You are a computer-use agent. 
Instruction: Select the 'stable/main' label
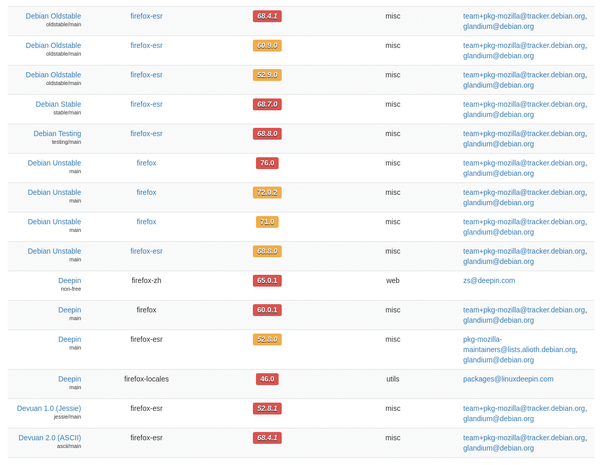67,113
